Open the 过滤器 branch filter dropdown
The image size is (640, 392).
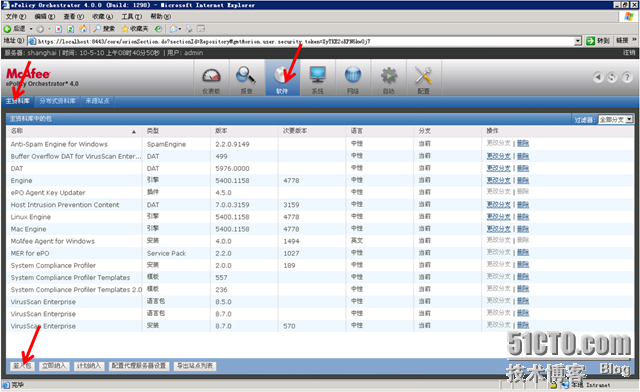pos(616,119)
